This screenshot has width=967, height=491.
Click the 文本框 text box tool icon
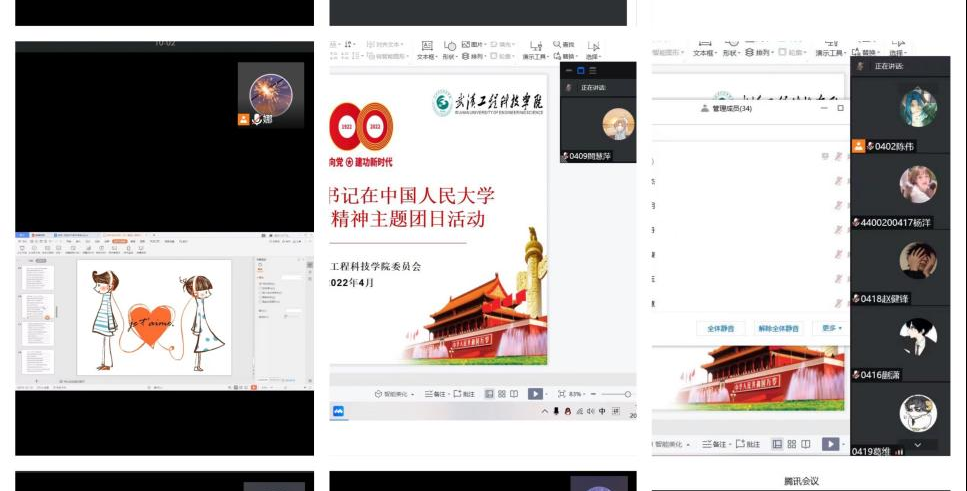[426, 47]
